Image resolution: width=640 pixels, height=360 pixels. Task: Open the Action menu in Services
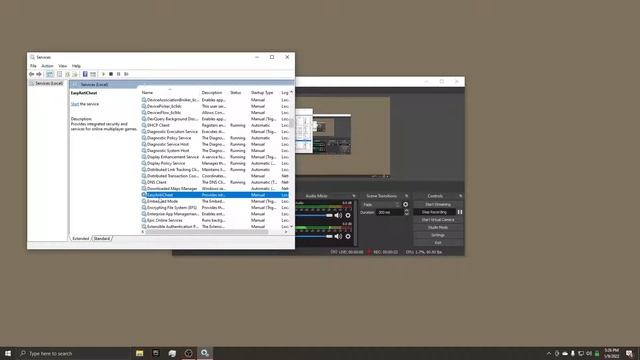click(47, 66)
